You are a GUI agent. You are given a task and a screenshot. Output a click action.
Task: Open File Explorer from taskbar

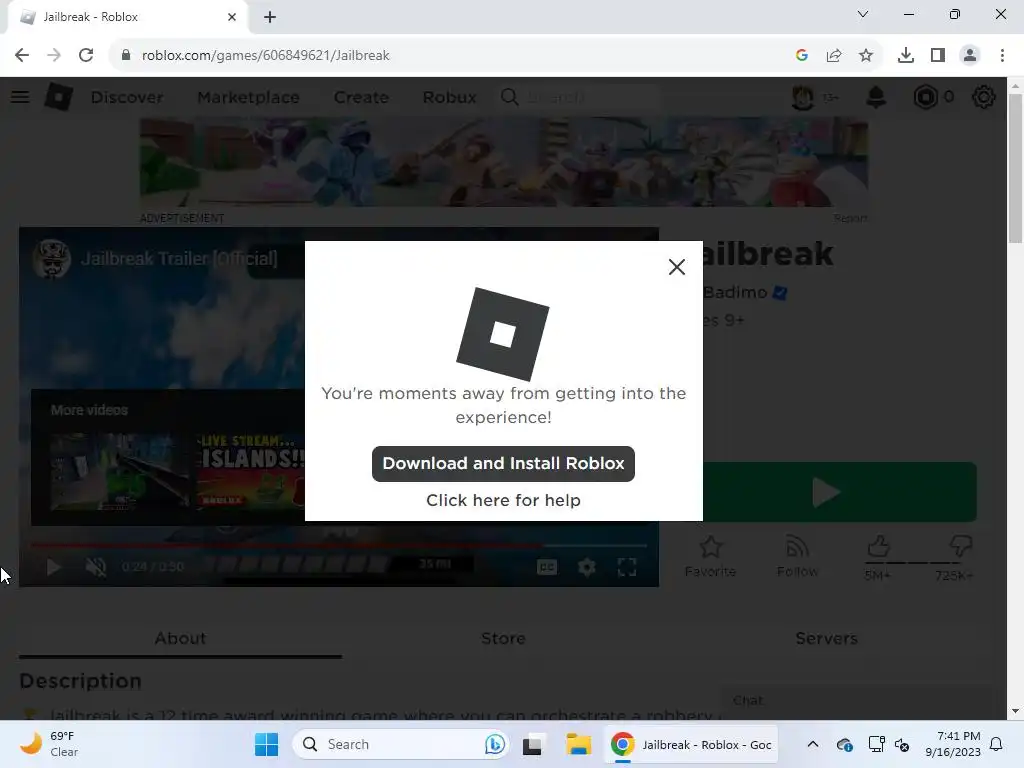tap(578, 744)
